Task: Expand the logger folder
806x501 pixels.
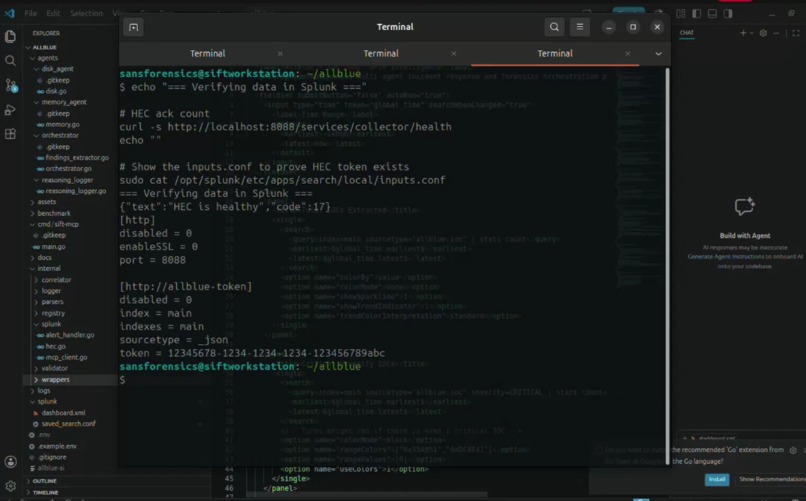Action: 51,291
